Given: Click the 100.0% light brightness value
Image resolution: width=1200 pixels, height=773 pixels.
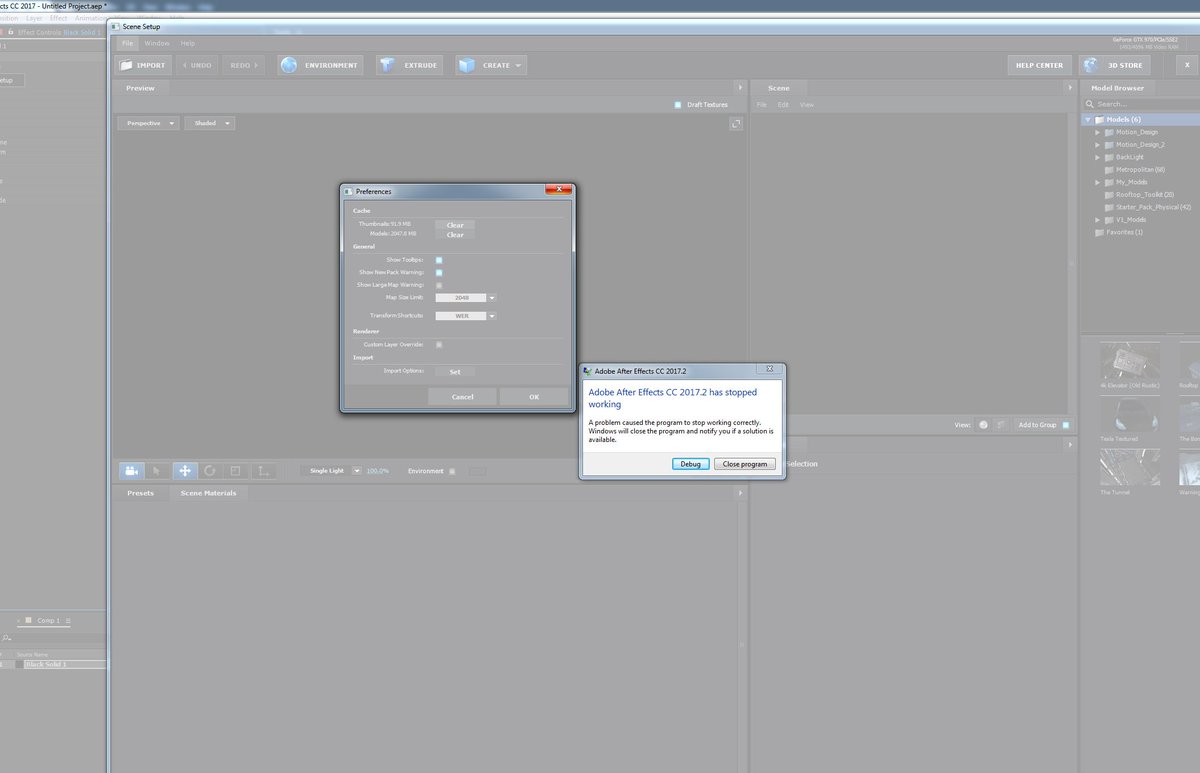Looking at the screenshot, I should [x=378, y=470].
